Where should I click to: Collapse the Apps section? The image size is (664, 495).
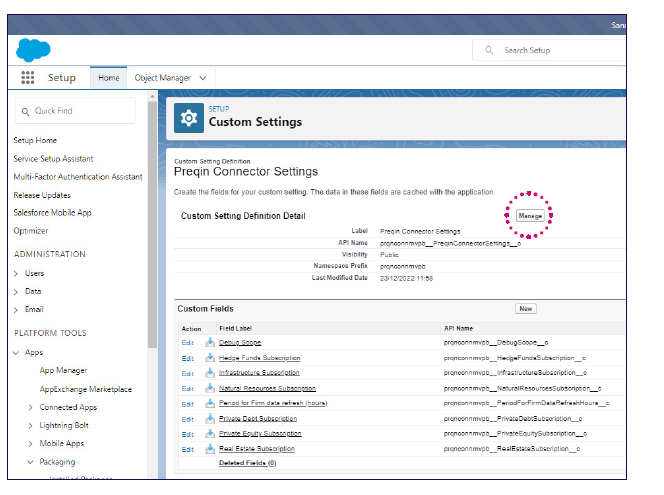pyautogui.click(x=16, y=353)
